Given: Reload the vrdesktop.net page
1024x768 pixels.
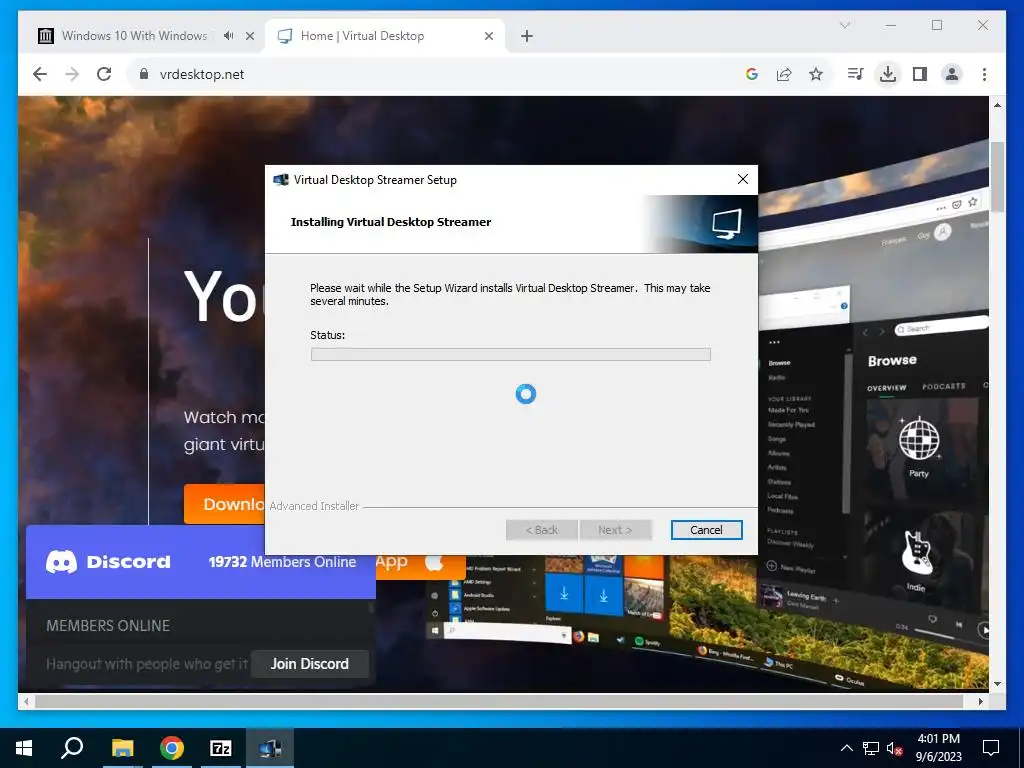Looking at the screenshot, I should (x=104, y=74).
